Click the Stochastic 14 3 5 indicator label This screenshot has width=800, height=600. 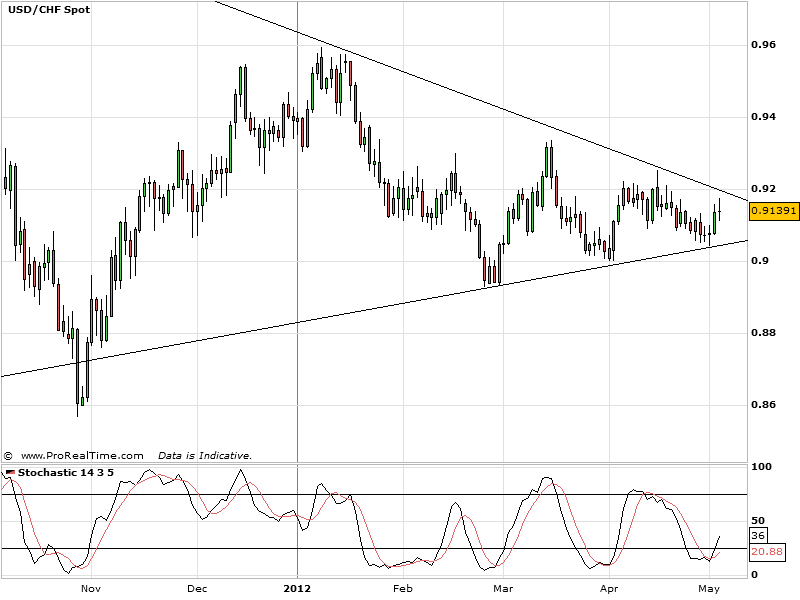(x=66, y=472)
